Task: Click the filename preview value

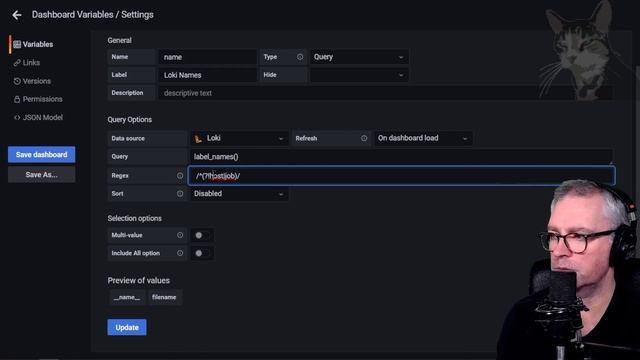Action: pyautogui.click(x=164, y=297)
